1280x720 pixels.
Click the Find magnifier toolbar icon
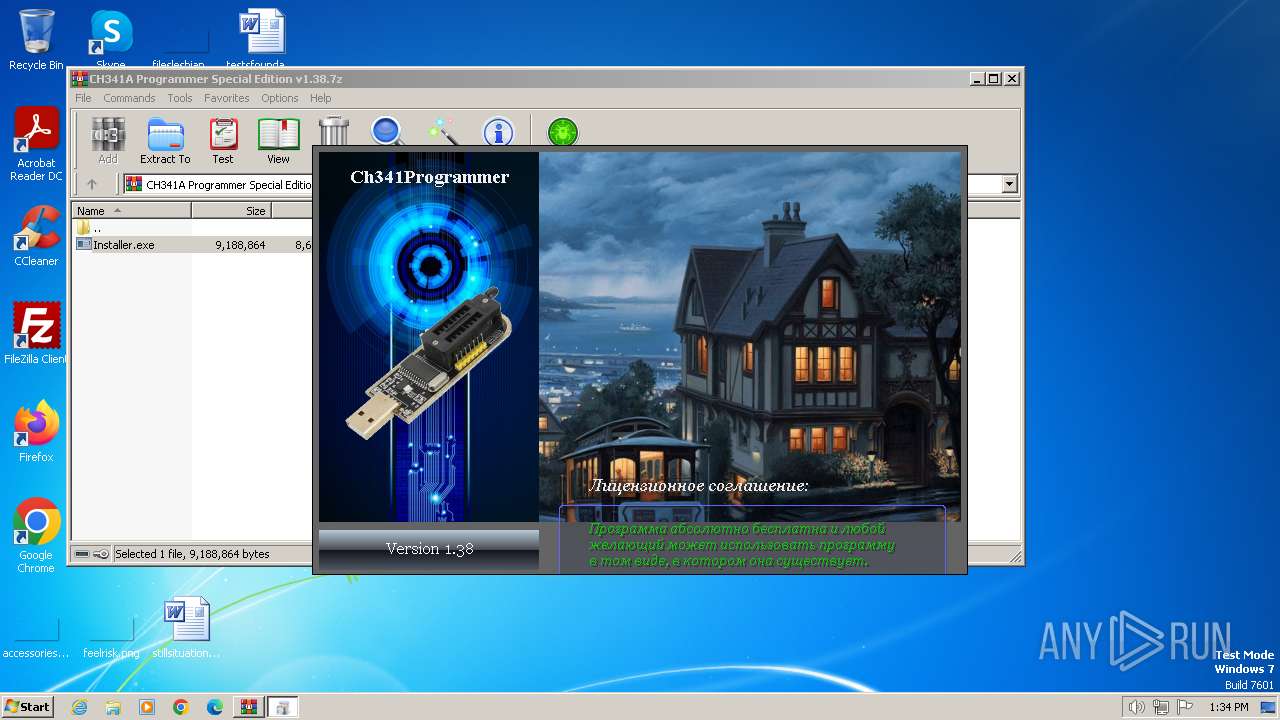point(387,131)
